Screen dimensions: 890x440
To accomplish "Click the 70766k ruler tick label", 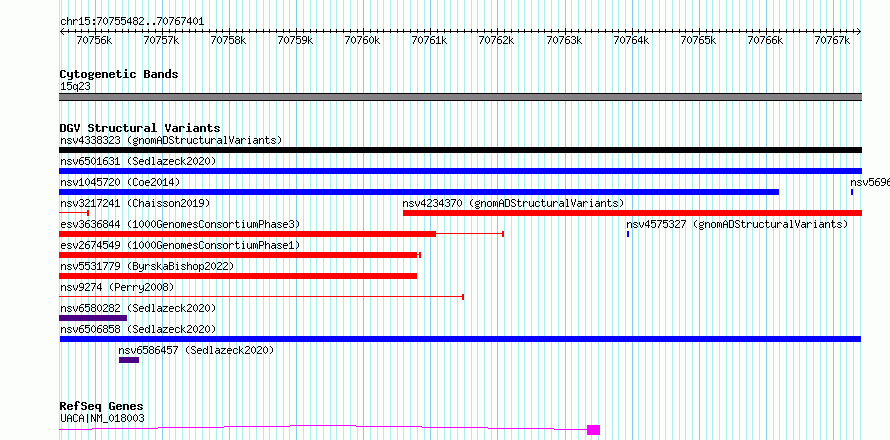I will click(x=765, y=40).
